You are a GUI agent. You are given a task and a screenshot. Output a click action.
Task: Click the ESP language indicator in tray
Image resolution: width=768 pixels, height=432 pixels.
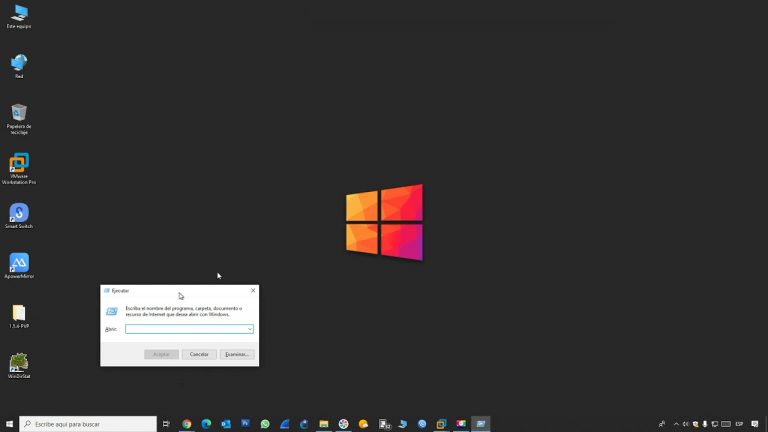[739, 424]
